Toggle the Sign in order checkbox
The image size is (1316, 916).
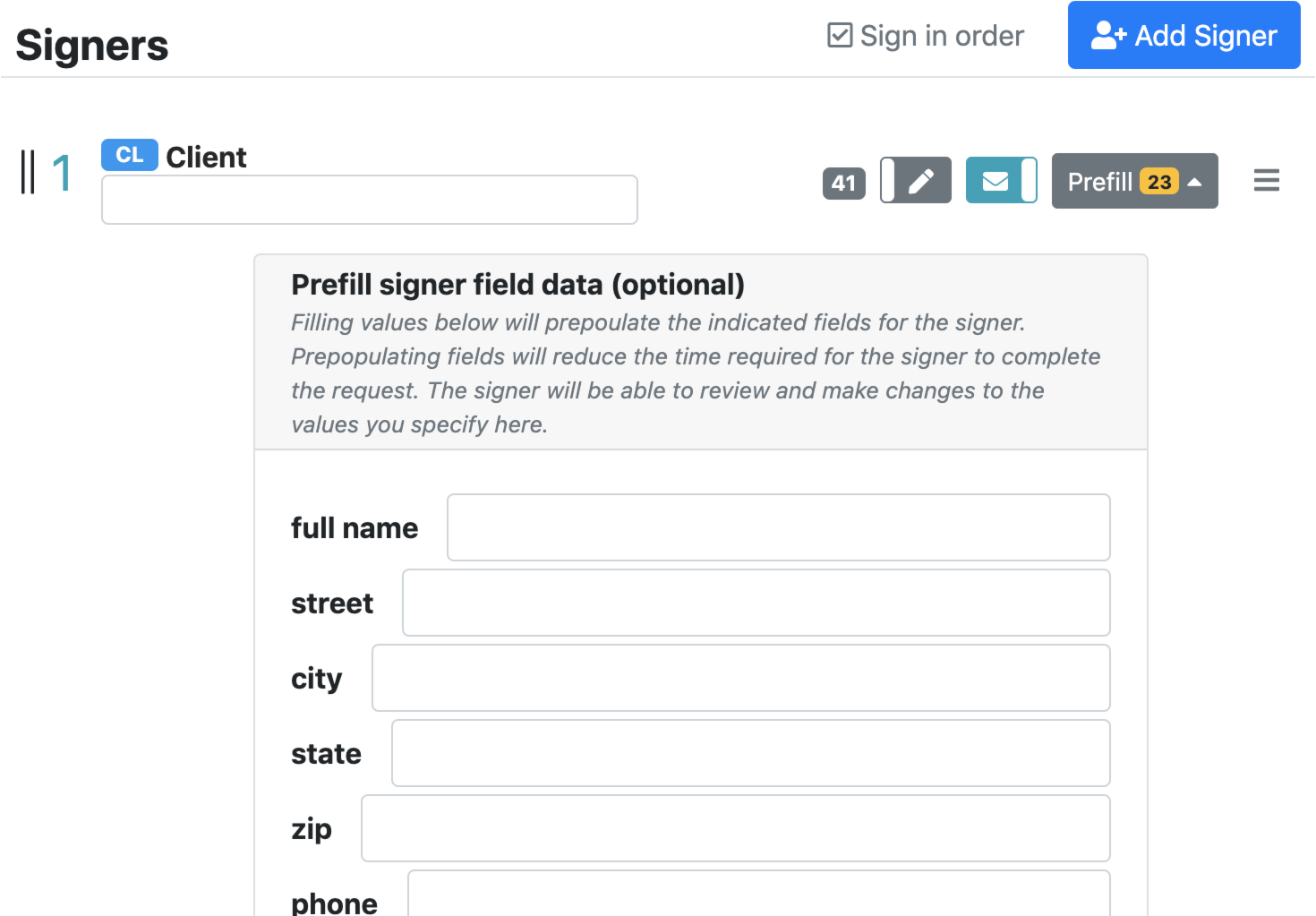point(840,36)
